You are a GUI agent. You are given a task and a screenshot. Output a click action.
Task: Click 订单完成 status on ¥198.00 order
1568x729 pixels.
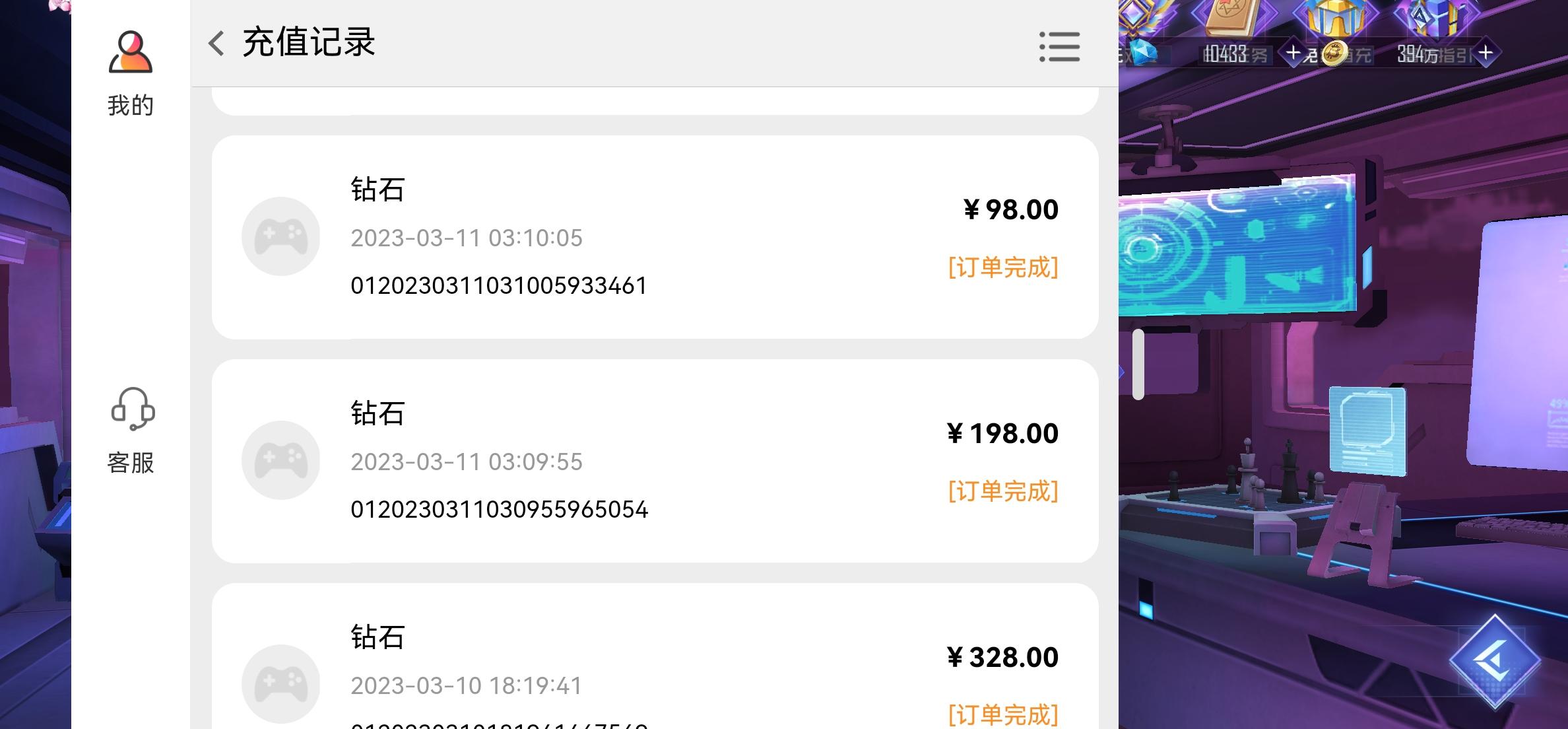click(1003, 491)
